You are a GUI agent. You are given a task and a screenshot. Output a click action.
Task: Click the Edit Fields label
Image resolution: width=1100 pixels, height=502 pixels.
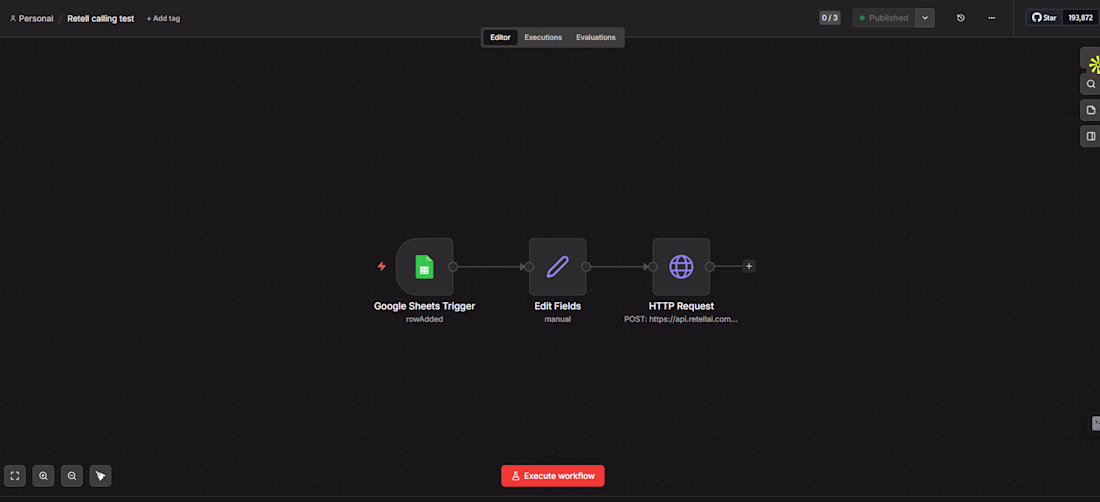click(x=558, y=306)
